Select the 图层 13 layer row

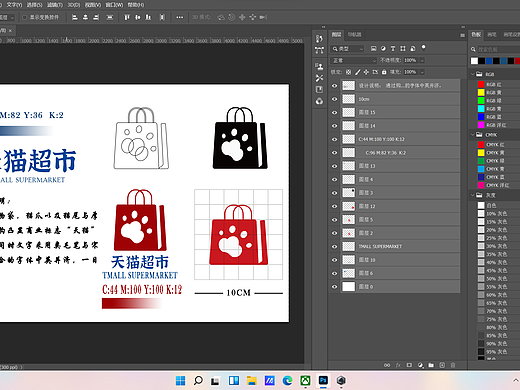[x=395, y=166]
